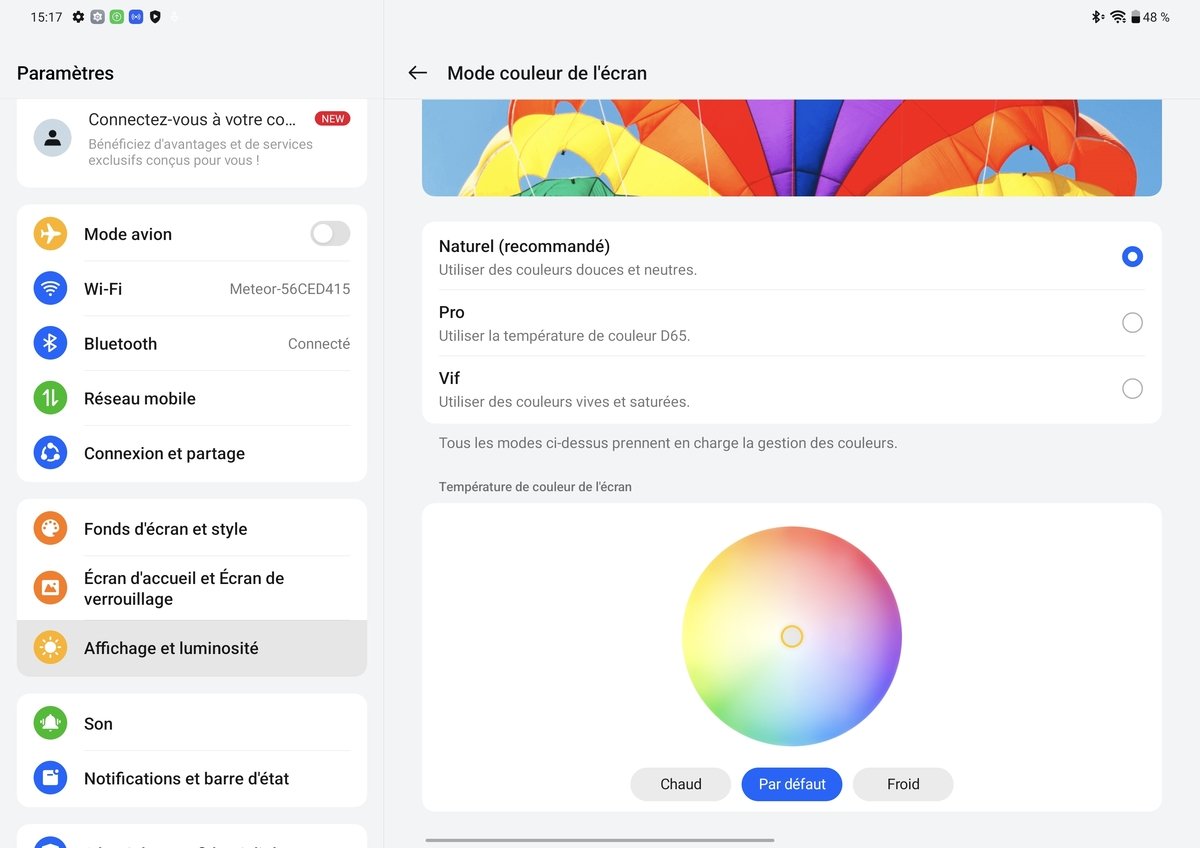Viewport: 1200px width, 848px height.
Task: Set color temperature to Froid
Action: tap(903, 784)
